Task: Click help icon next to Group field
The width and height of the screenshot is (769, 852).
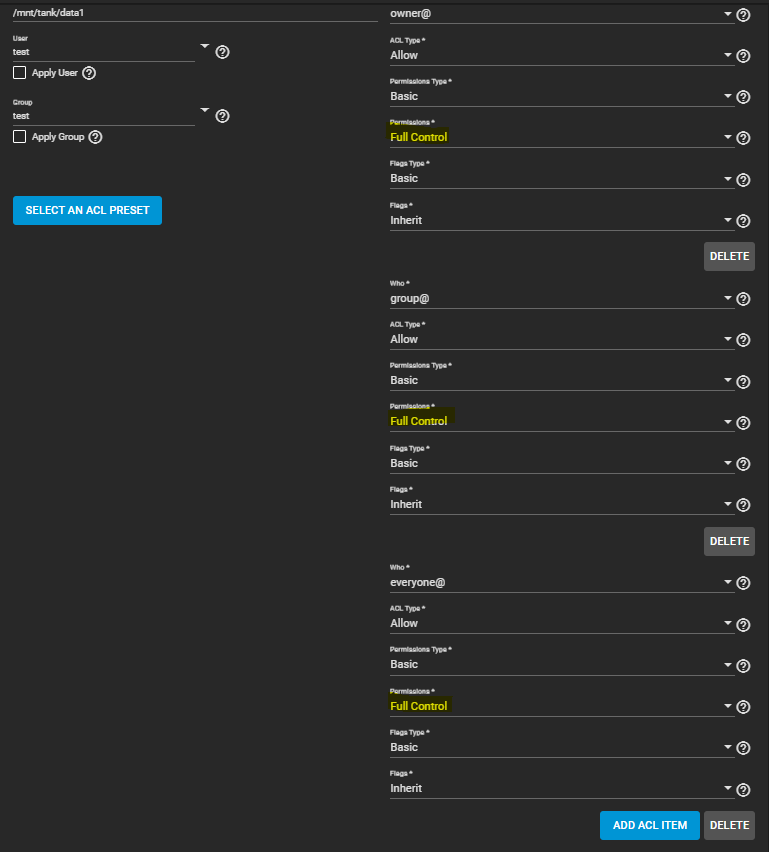Action: pos(223,116)
